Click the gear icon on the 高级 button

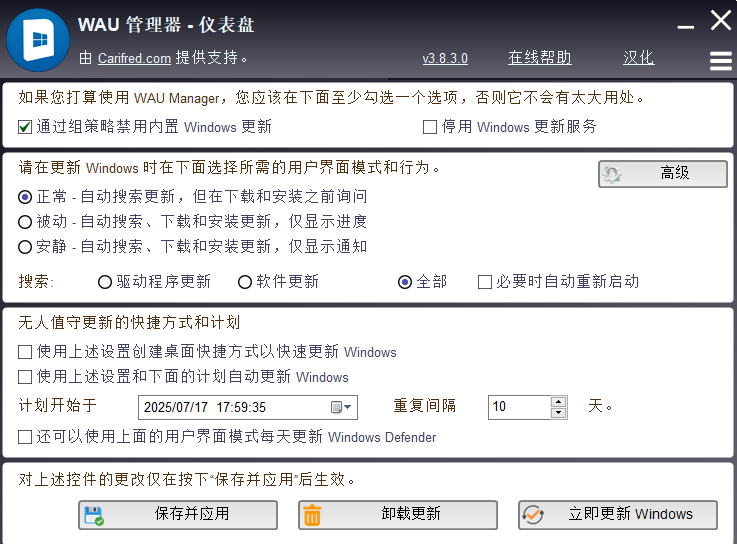612,174
